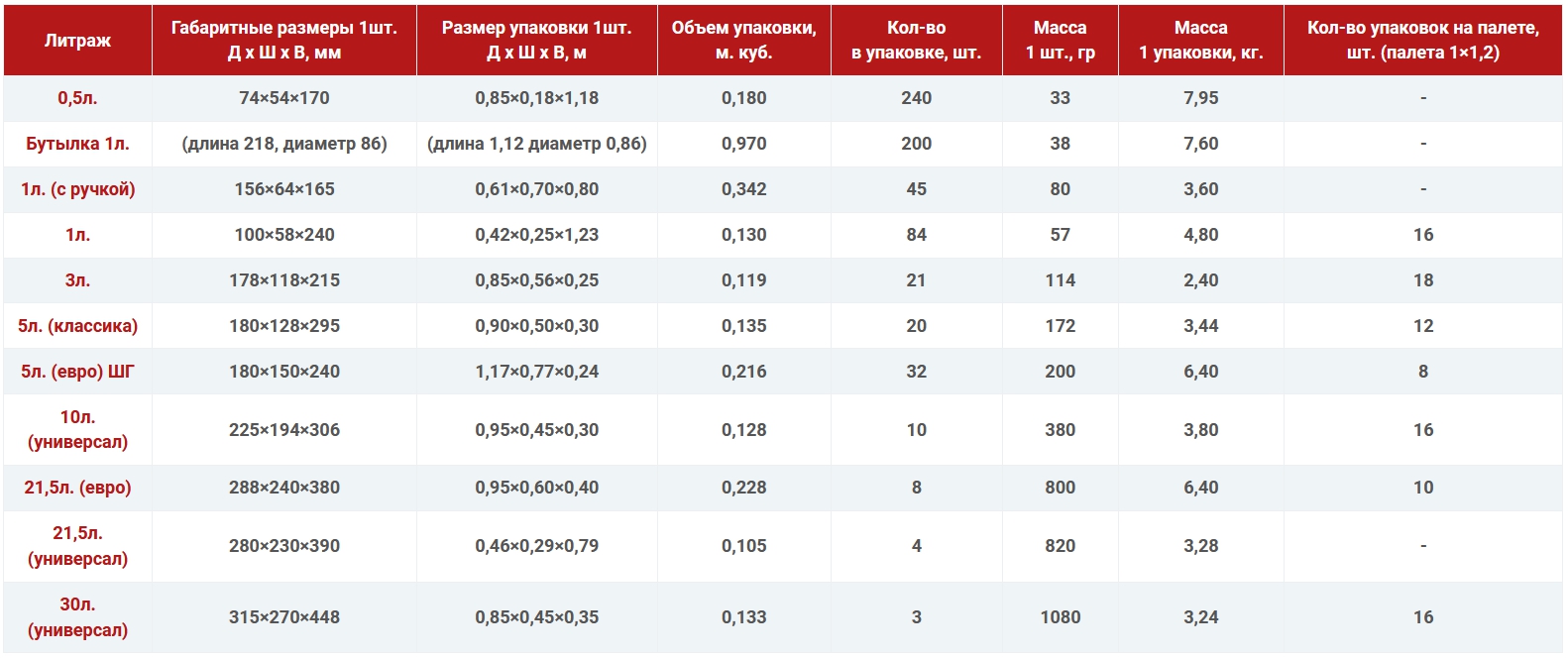Click the Масса 1 шт., гр header
This screenshot has width=1568, height=658.
1060,41
